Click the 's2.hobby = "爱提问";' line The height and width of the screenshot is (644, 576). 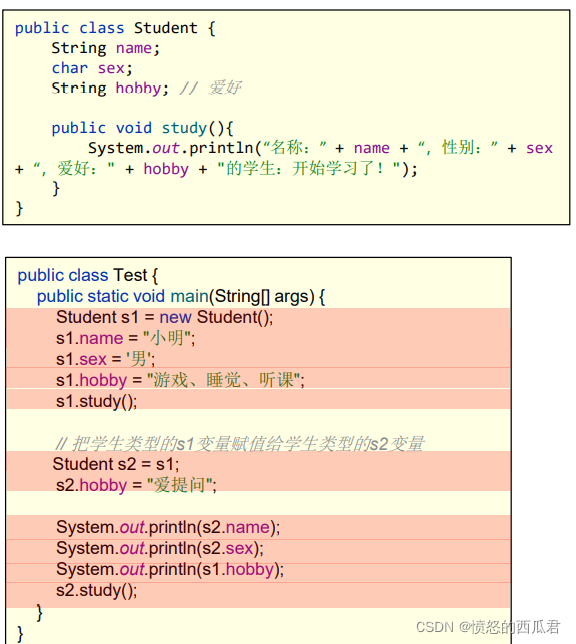pyautogui.click(x=136, y=485)
